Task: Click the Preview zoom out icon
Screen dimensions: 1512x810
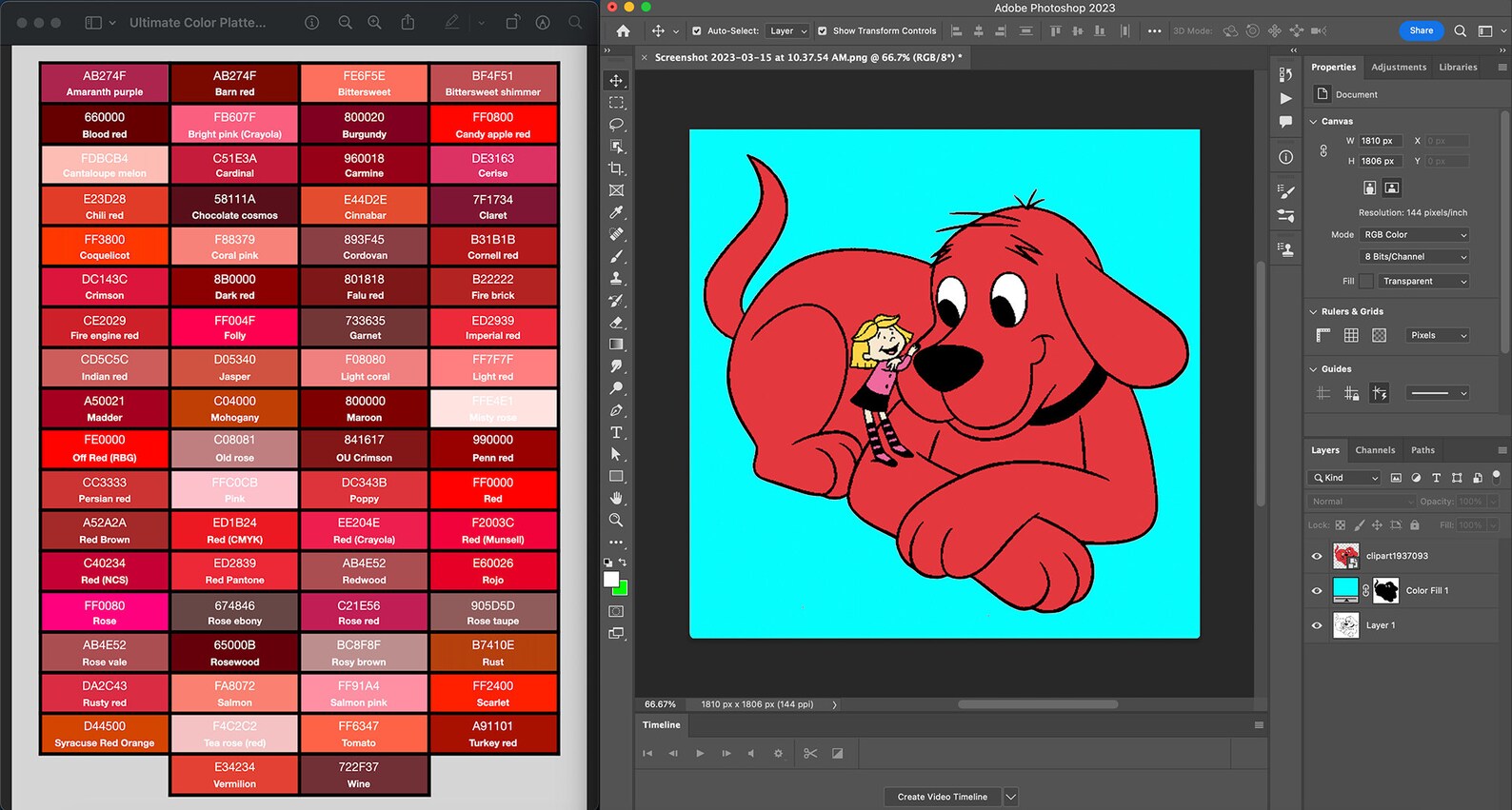Action: tap(345, 22)
